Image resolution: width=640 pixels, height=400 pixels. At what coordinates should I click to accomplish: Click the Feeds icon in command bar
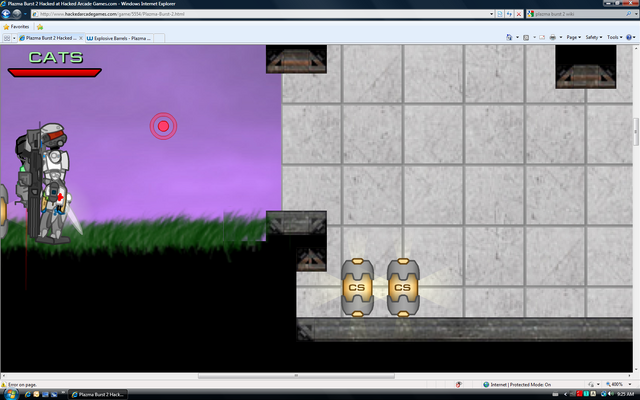pos(526,38)
